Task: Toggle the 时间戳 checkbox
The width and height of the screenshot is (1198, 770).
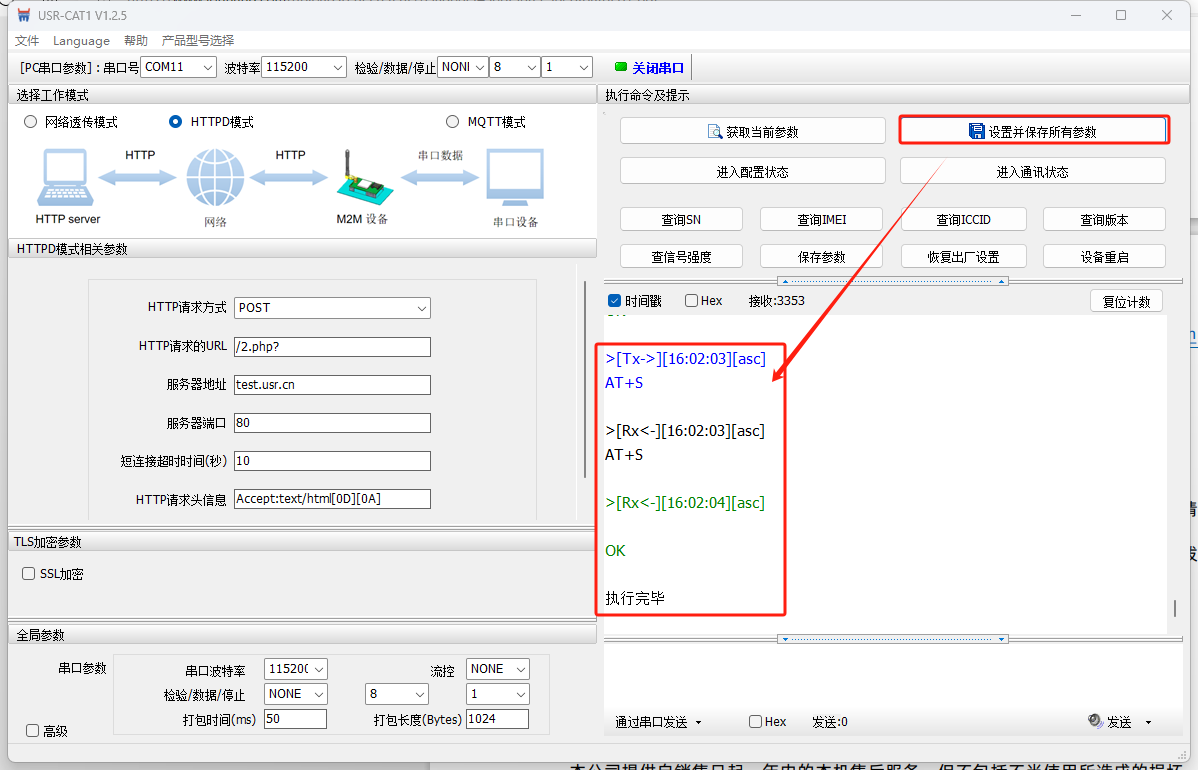Action: pos(614,301)
